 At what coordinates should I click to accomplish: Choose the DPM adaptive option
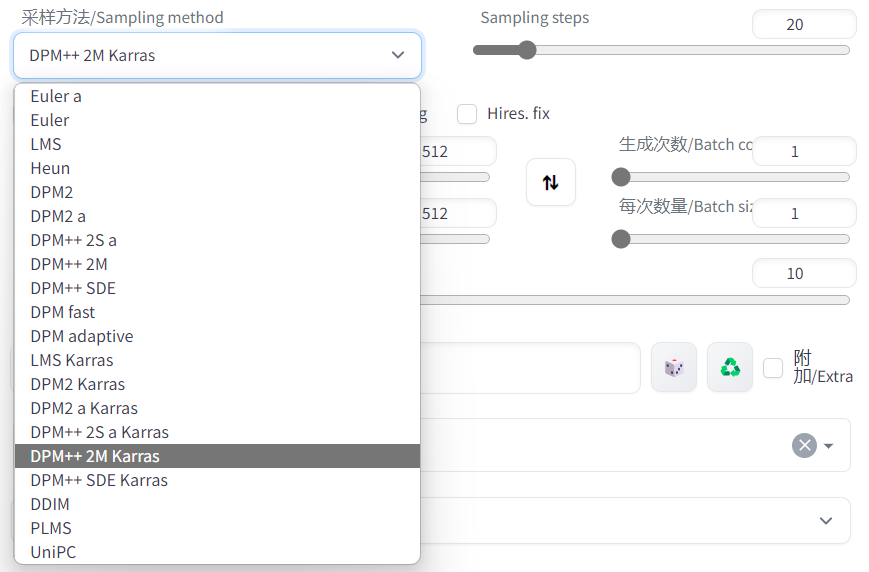click(x=81, y=336)
